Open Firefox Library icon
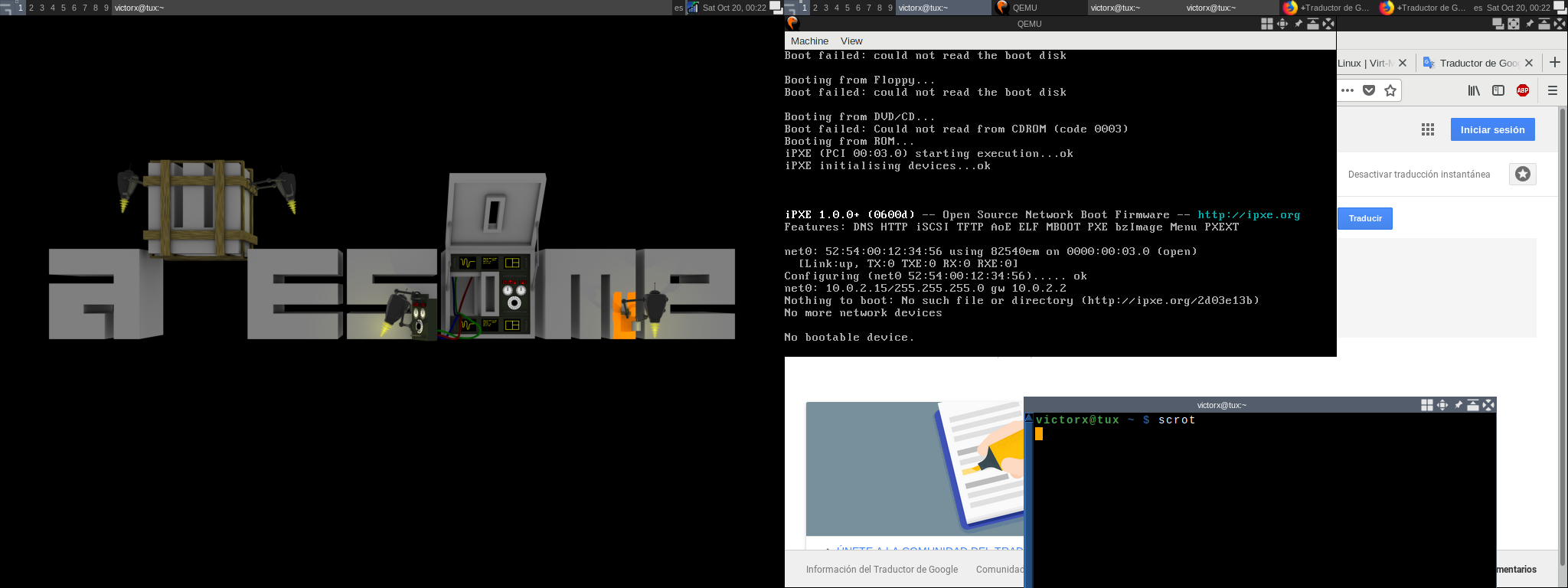 [1474, 90]
